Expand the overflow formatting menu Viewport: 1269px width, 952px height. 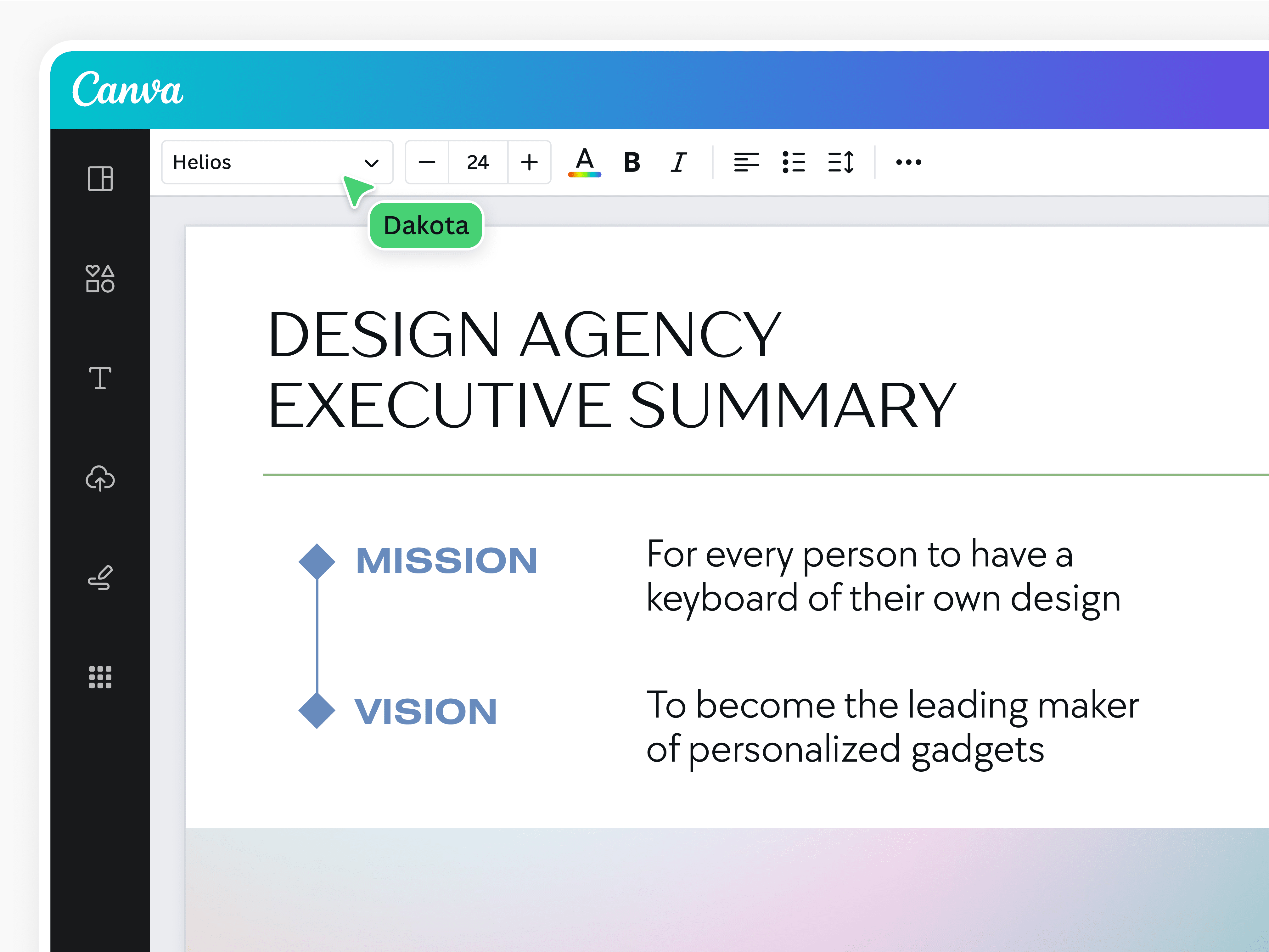click(908, 162)
